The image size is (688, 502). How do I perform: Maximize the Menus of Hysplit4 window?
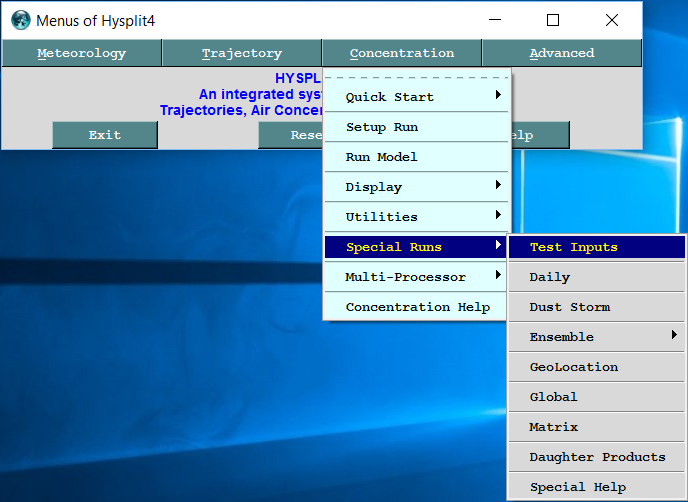click(x=553, y=20)
